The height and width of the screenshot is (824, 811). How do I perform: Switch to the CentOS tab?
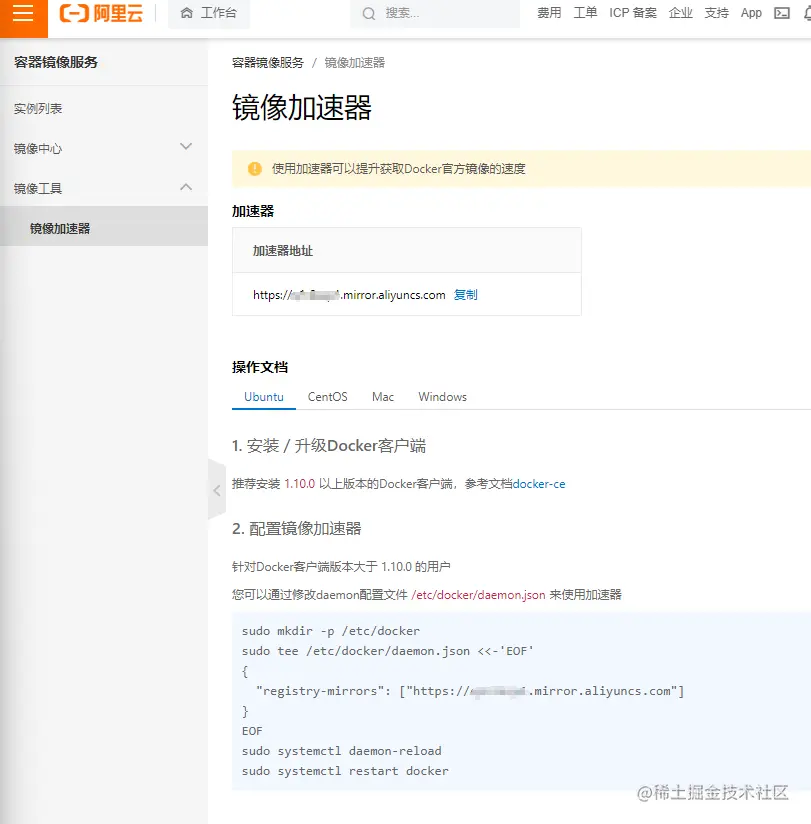(327, 397)
